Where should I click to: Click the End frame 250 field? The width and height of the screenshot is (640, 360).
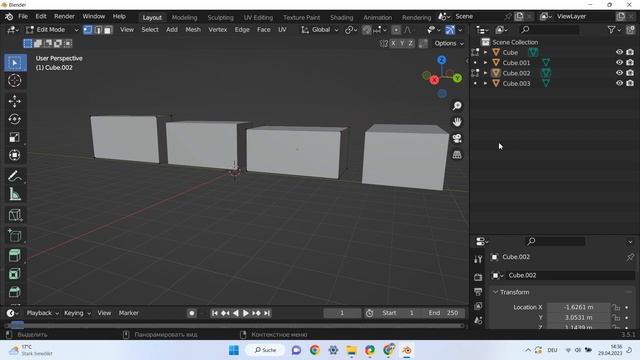(443, 313)
